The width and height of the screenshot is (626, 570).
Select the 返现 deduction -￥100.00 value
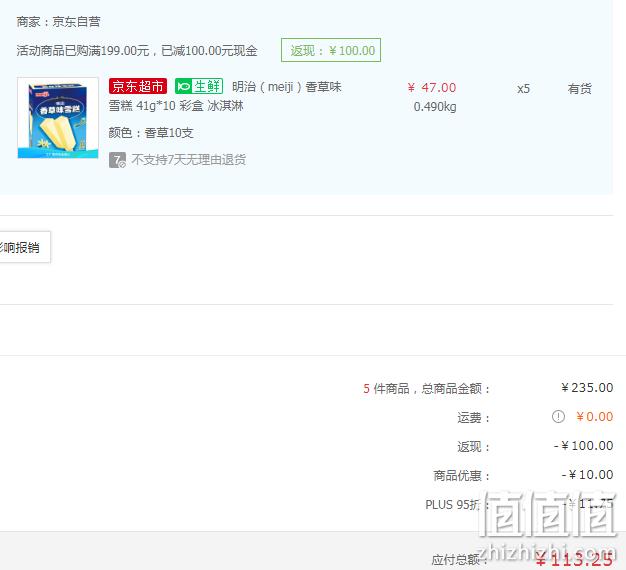(583, 445)
